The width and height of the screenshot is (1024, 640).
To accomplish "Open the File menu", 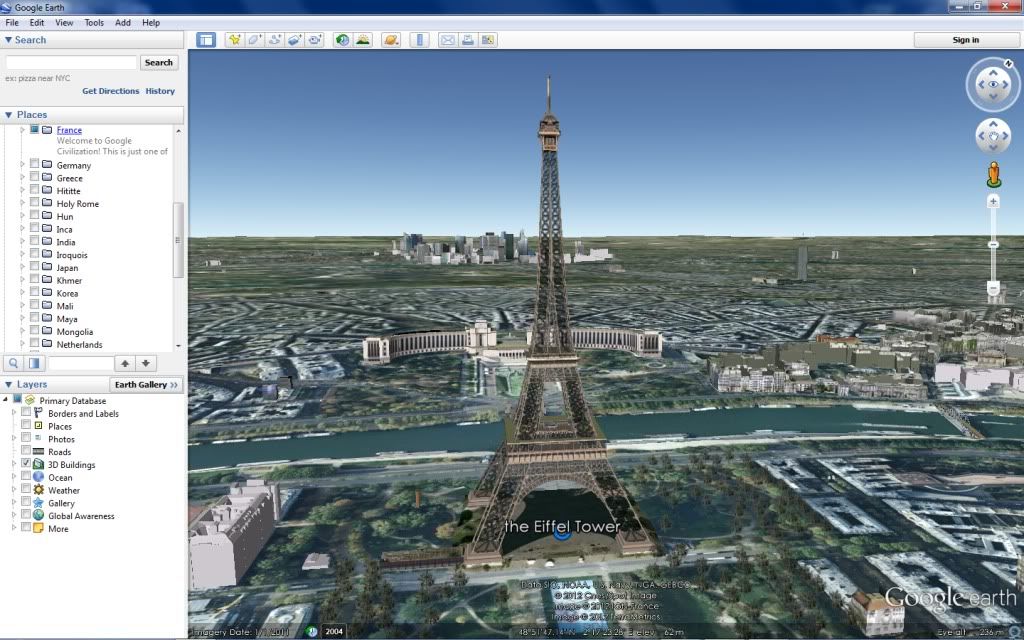I will 12,22.
